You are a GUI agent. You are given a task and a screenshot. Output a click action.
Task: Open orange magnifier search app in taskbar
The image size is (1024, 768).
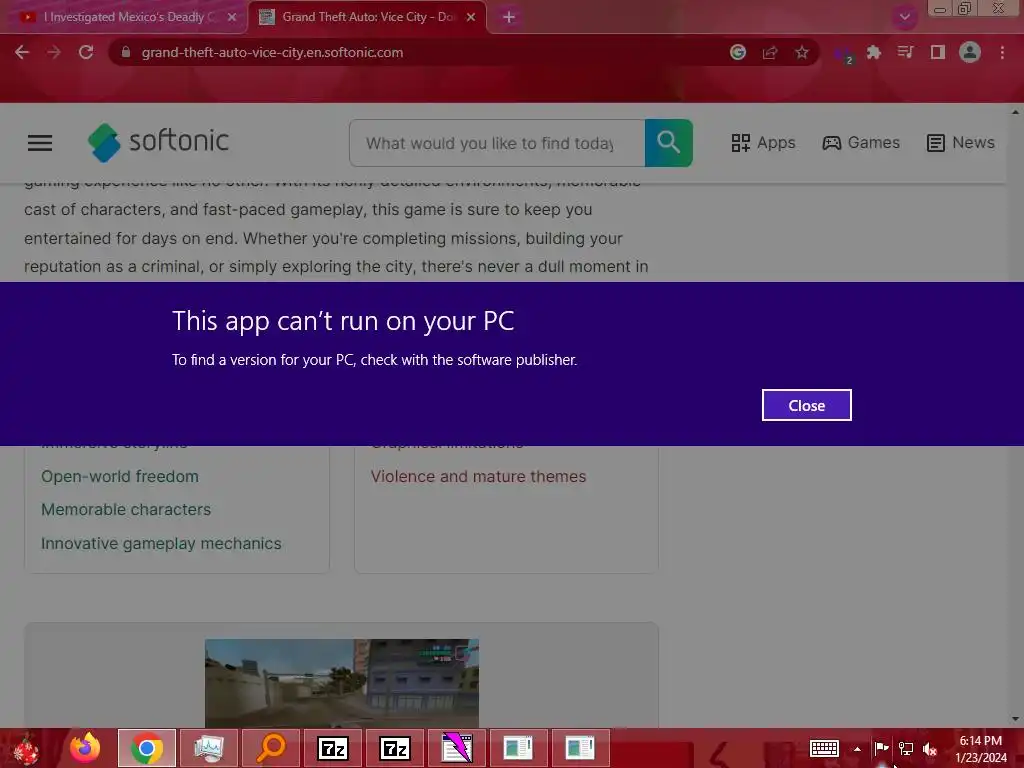271,748
